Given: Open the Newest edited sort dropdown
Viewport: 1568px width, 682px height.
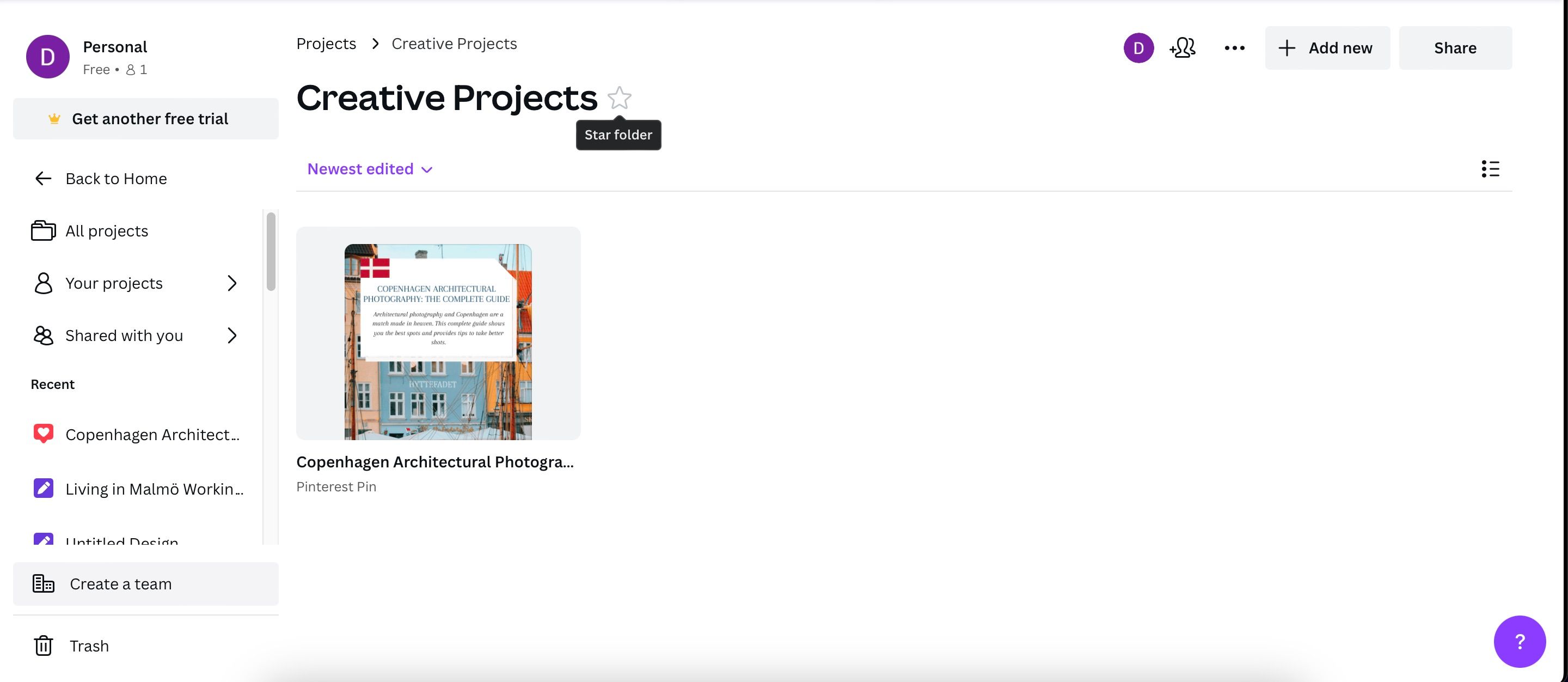Looking at the screenshot, I should coord(369,169).
